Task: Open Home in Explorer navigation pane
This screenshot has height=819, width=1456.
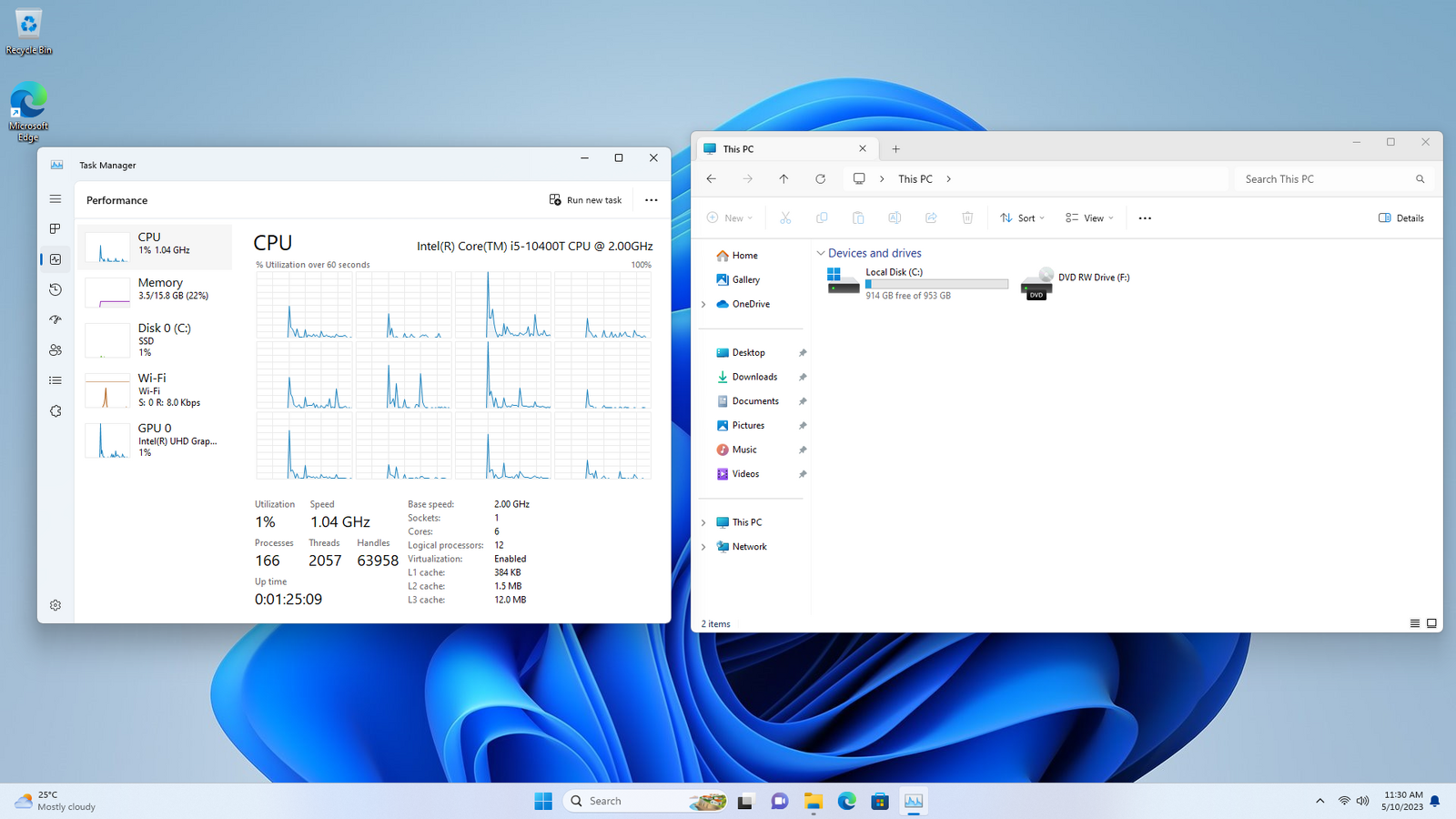Action: tap(737, 256)
